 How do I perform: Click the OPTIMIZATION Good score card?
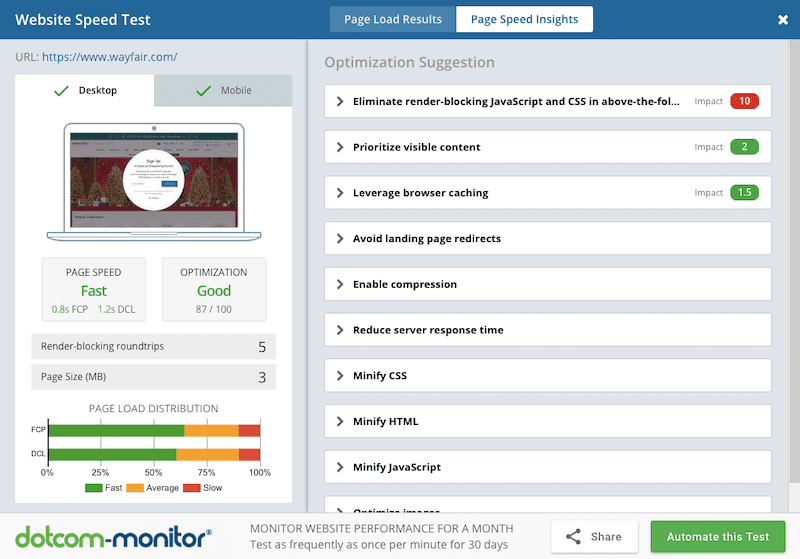[214, 290]
